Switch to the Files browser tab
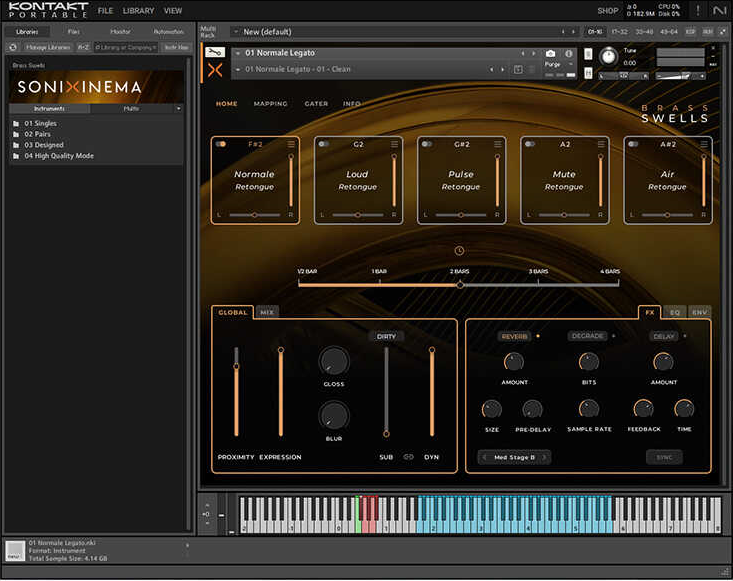 [74, 32]
